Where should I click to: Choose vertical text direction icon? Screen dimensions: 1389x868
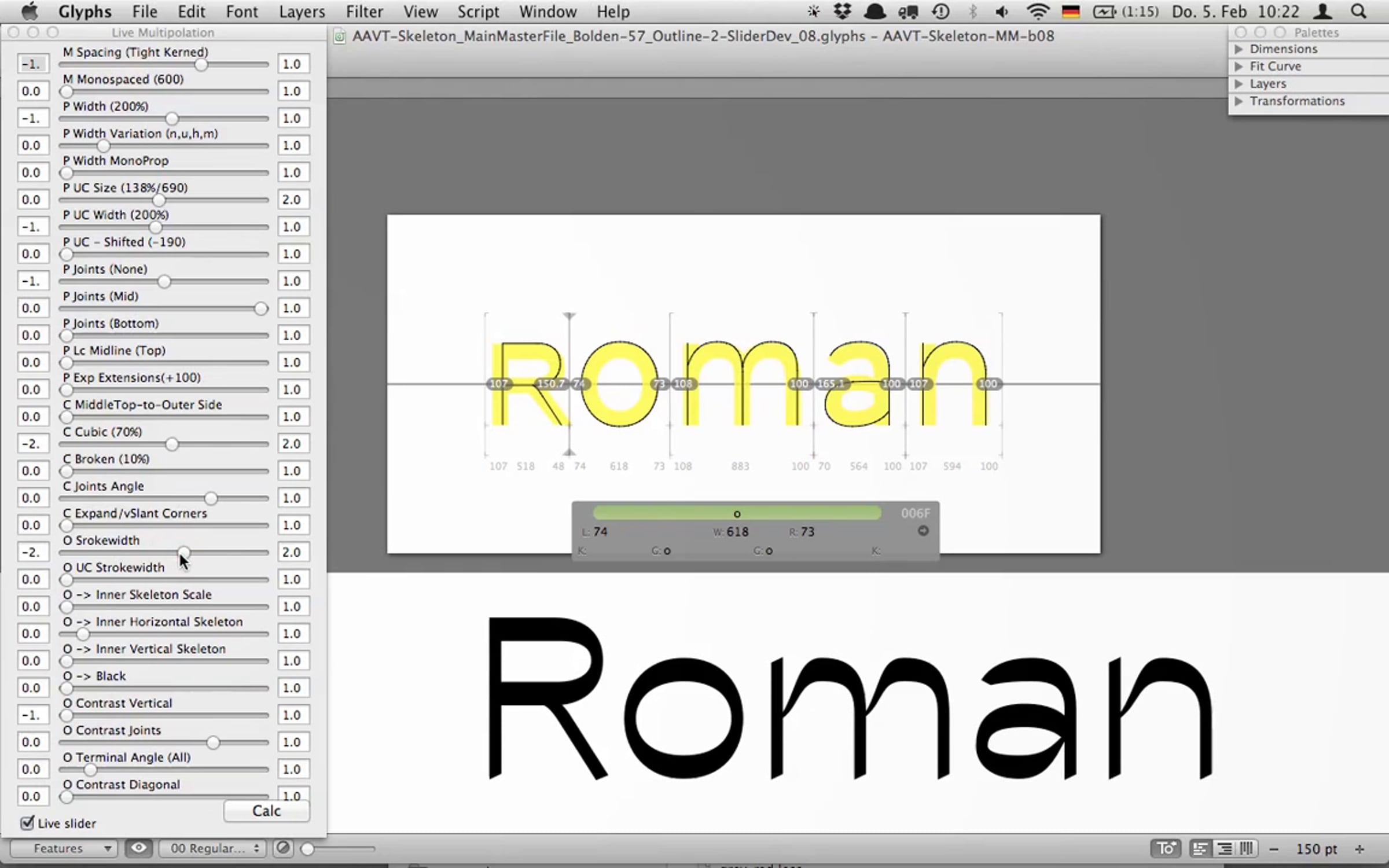tap(1246, 848)
